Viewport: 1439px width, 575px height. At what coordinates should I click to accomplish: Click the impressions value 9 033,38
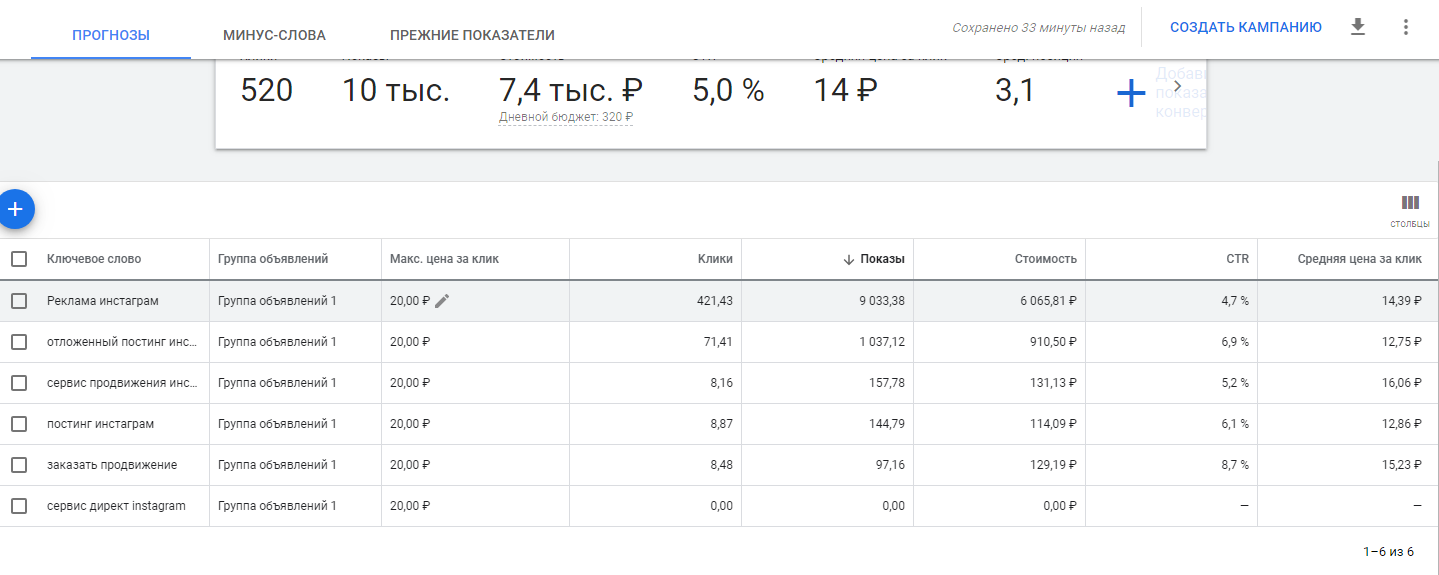(881, 301)
